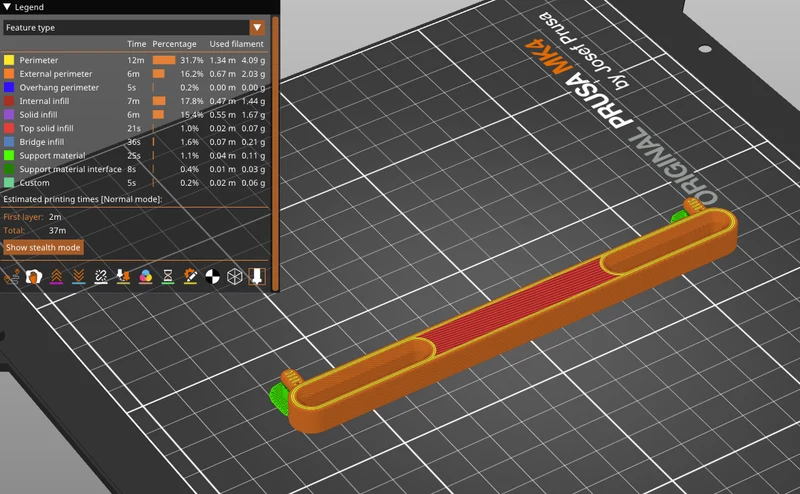Toggle blue Overhang perimeter swatch
The height and width of the screenshot is (494, 800).
[9, 87]
